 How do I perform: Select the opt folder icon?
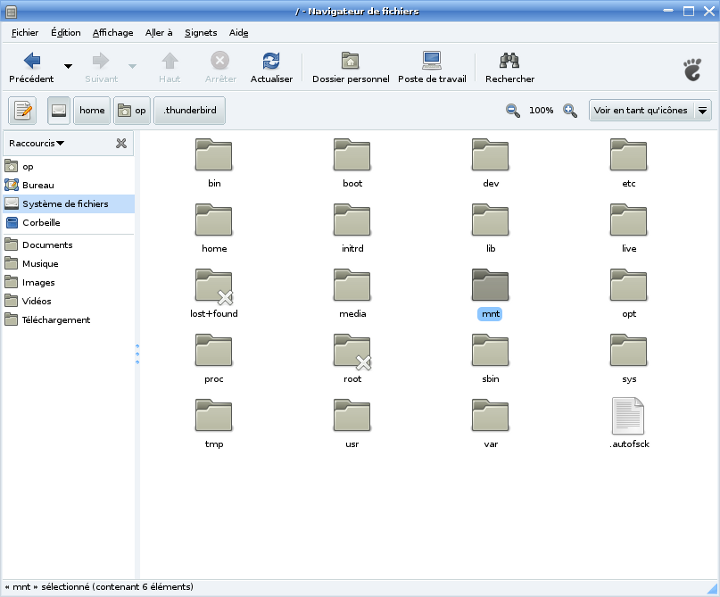(x=629, y=285)
